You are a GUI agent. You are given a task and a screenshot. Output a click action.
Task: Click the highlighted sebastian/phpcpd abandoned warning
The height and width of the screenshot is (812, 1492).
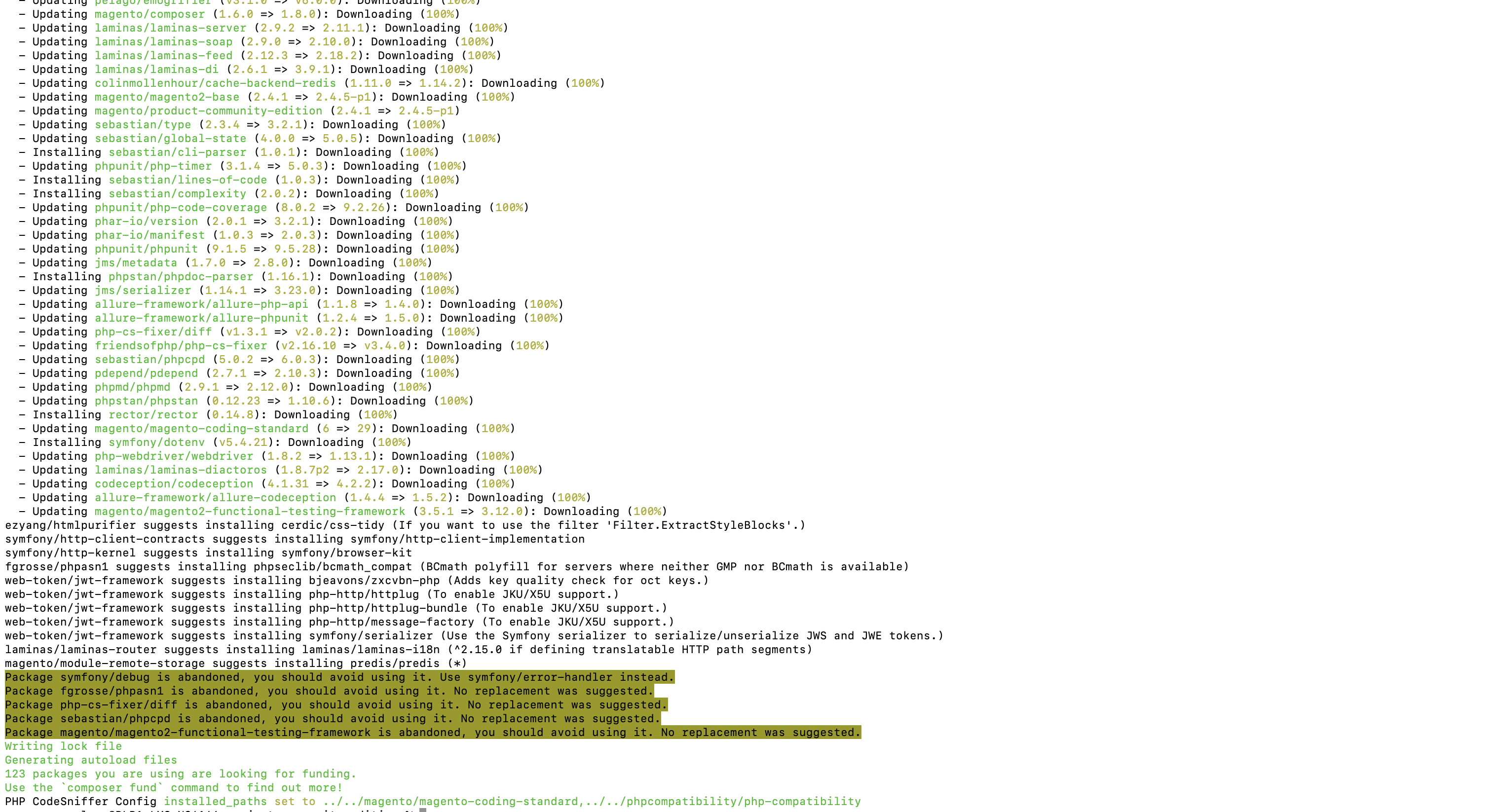(x=333, y=719)
